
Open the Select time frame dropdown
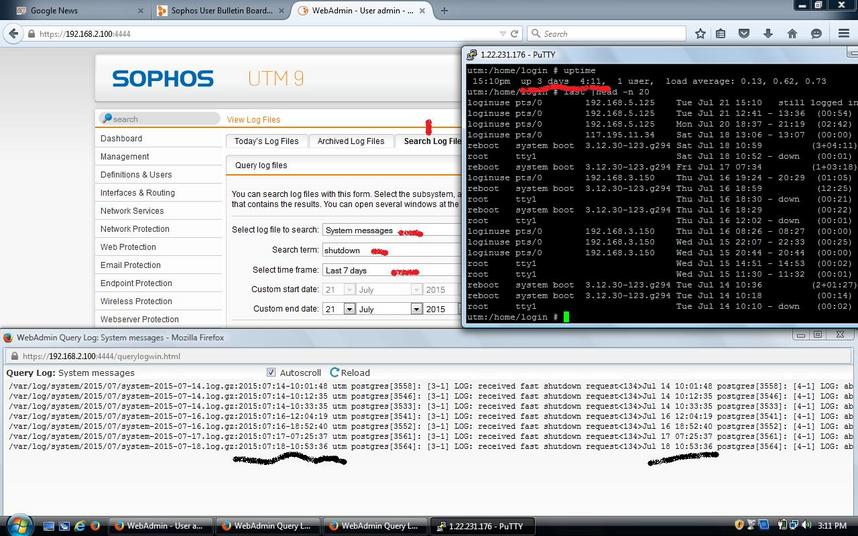tap(392, 271)
